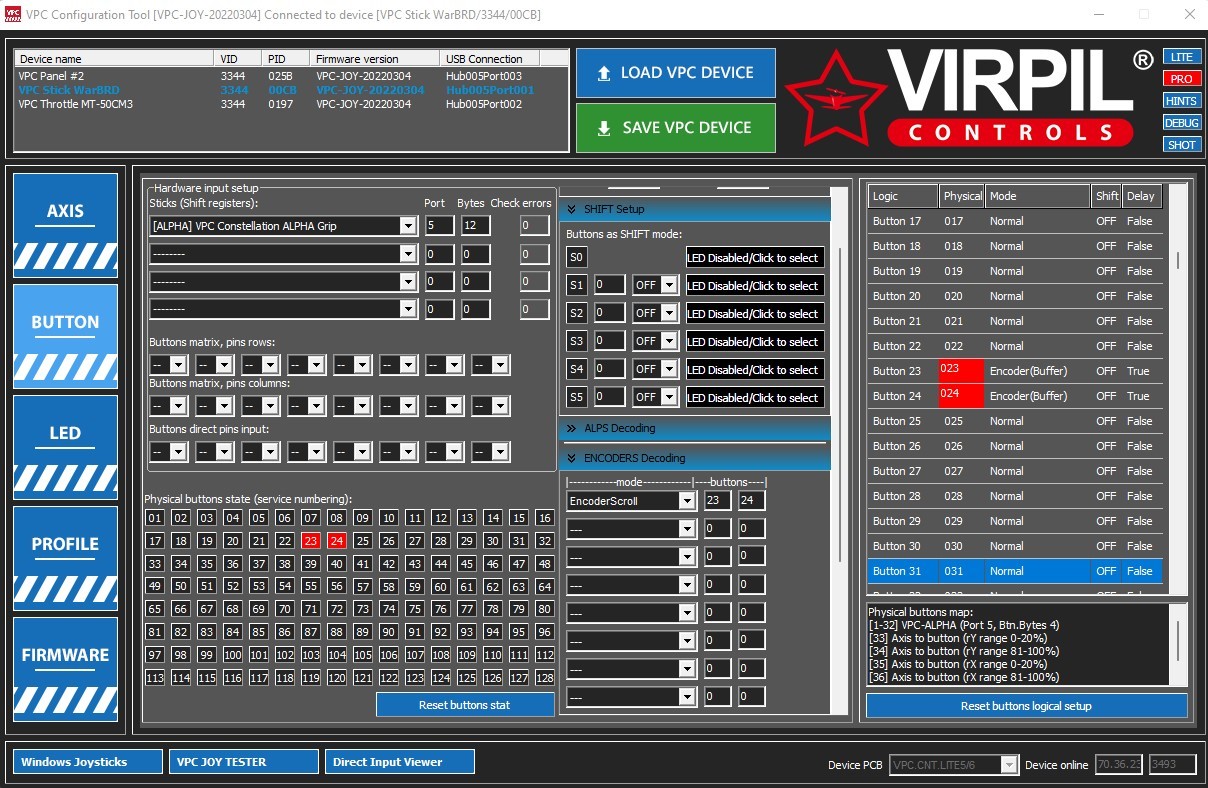Click Reset buttons logical setup

(x=1026, y=706)
